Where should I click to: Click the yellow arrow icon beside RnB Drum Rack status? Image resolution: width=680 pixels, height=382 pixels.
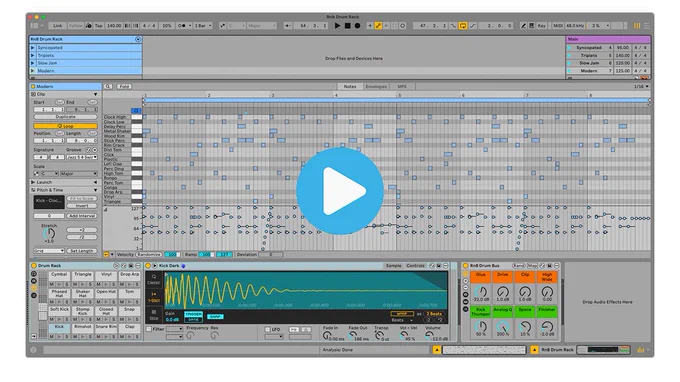click(534, 349)
